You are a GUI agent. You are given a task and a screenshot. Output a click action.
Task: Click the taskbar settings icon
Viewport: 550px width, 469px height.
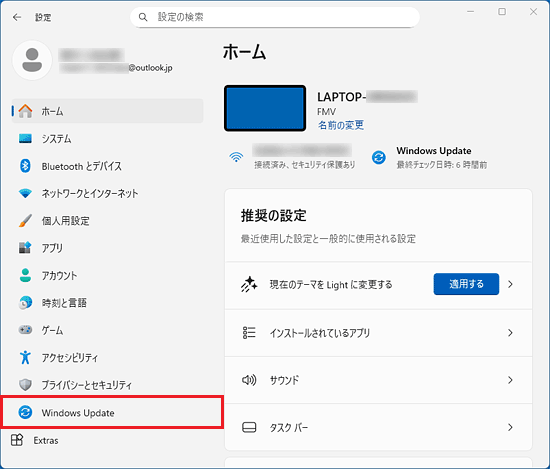click(x=249, y=427)
